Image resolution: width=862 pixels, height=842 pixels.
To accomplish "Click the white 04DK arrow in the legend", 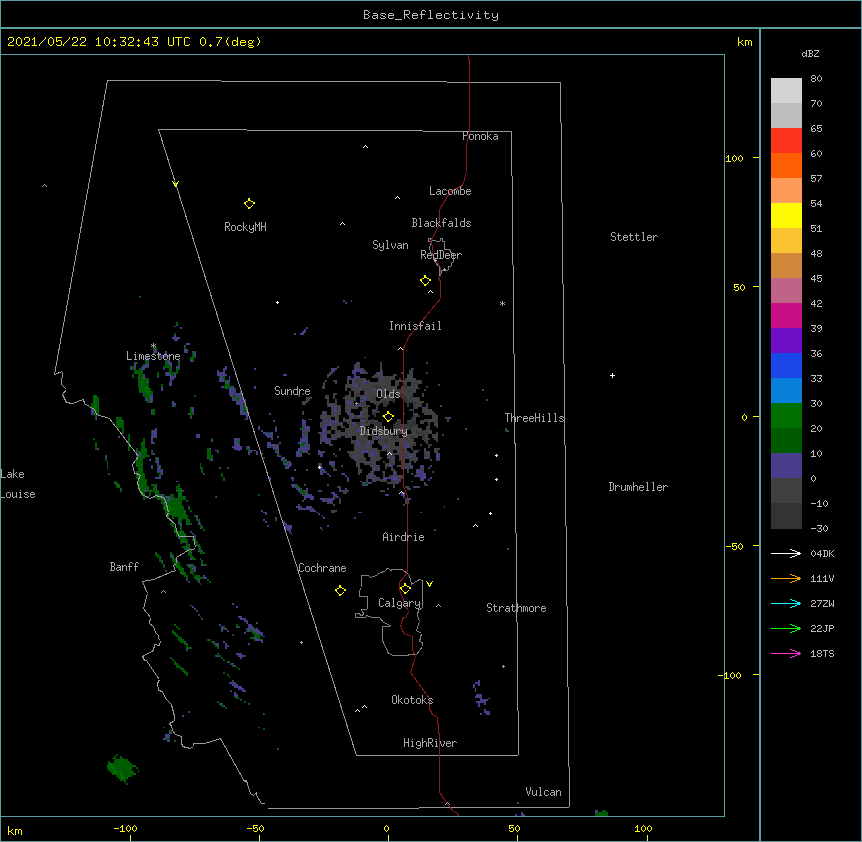I will [786, 553].
